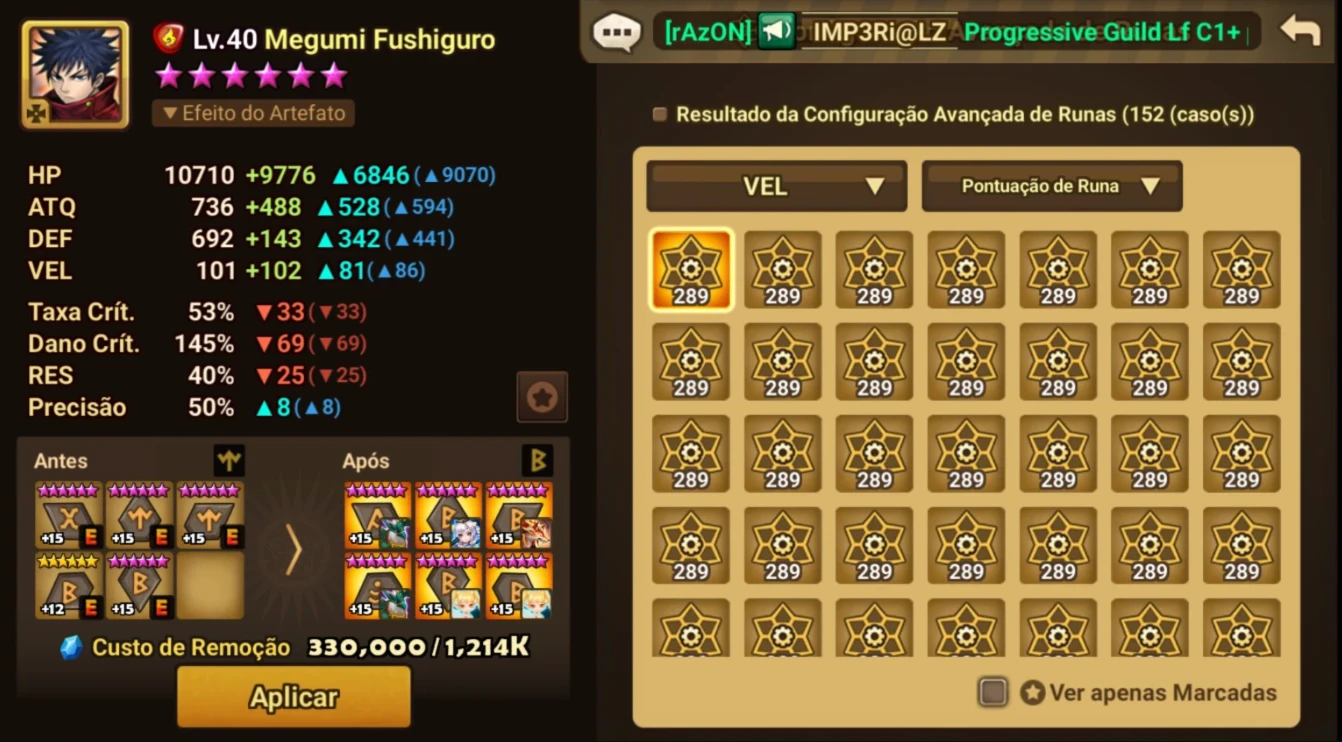This screenshot has width=1342, height=742.
Task: Click the guild chat message banner
Action: (x=956, y=32)
